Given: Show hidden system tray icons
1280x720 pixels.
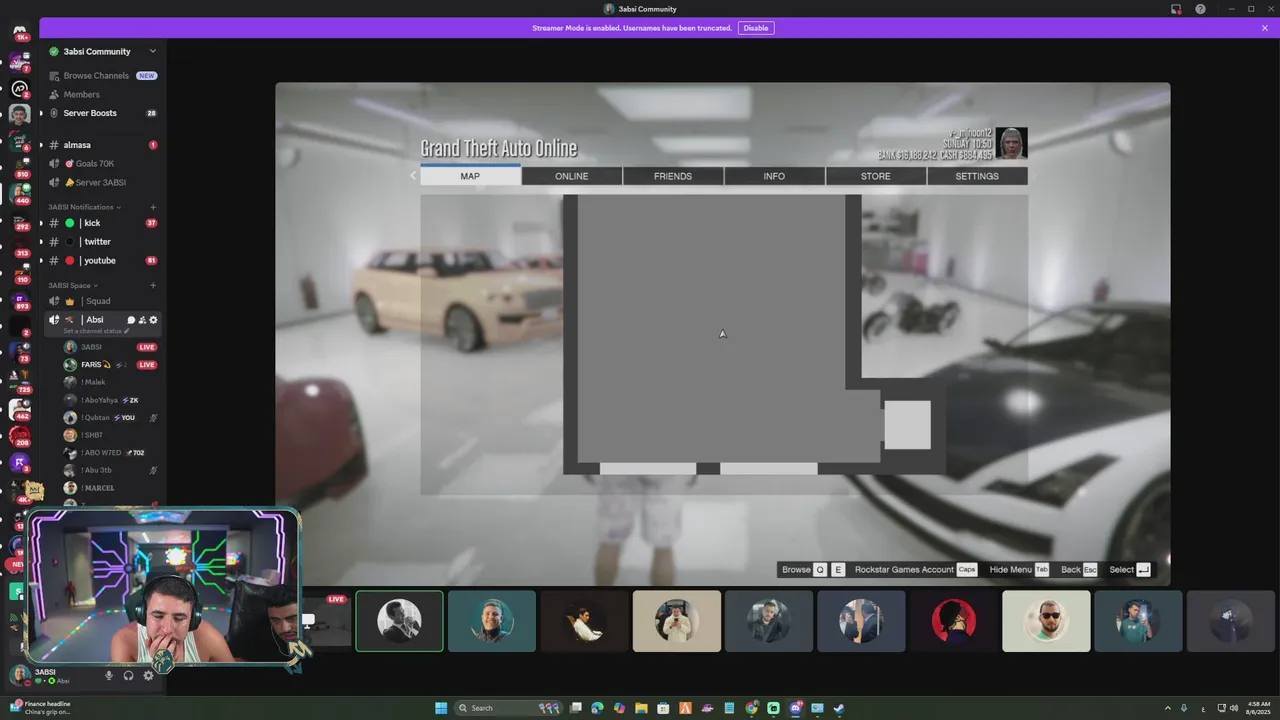Looking at the screenshot, I should tap(1167, 708).
